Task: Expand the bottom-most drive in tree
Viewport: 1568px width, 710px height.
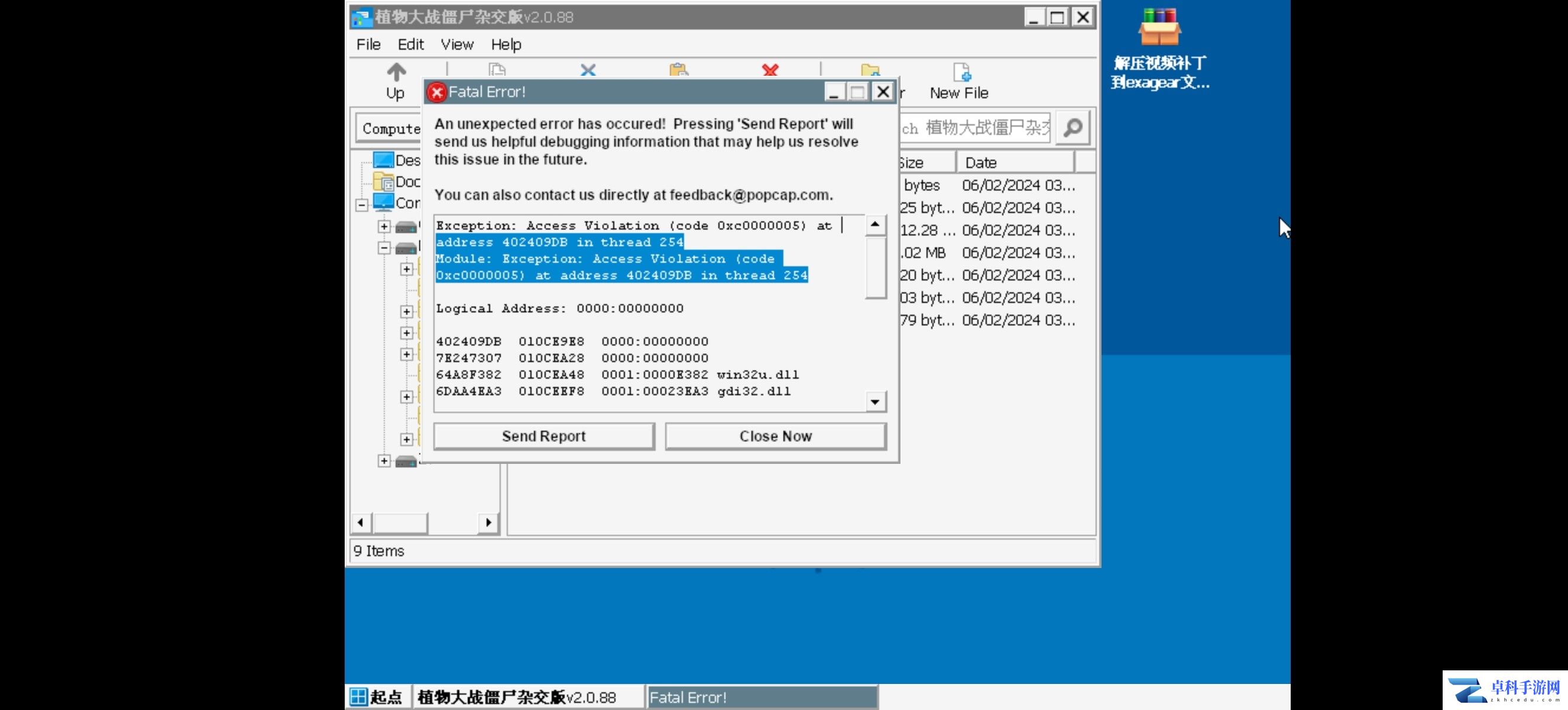Action: coord(384,461)
